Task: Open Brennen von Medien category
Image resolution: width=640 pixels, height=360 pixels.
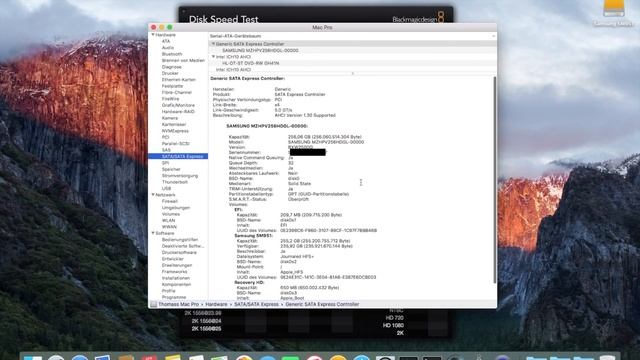Action: (x=183, y=60)
